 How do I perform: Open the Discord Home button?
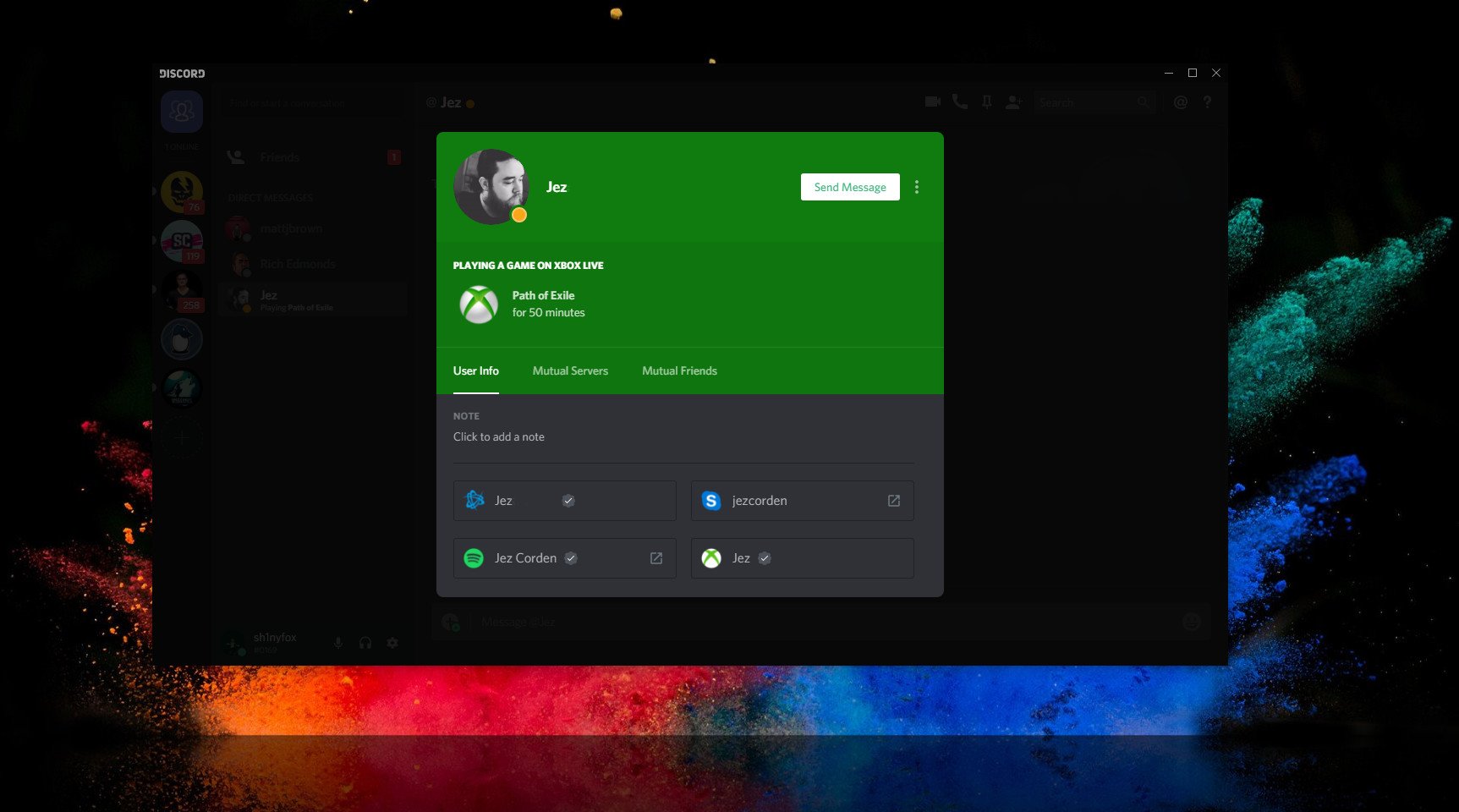(x=182, y=111)
